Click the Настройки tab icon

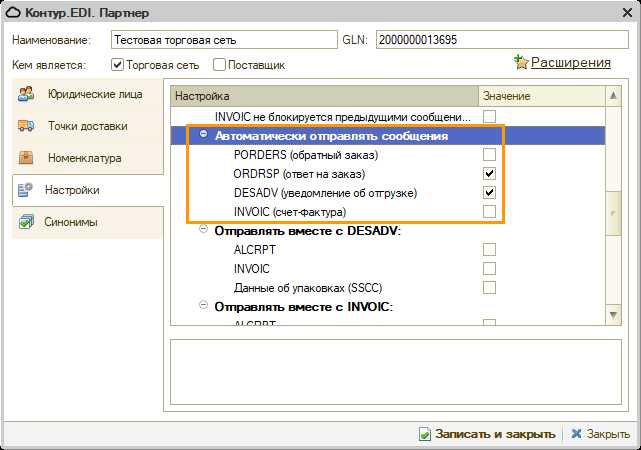coord(25,190)
